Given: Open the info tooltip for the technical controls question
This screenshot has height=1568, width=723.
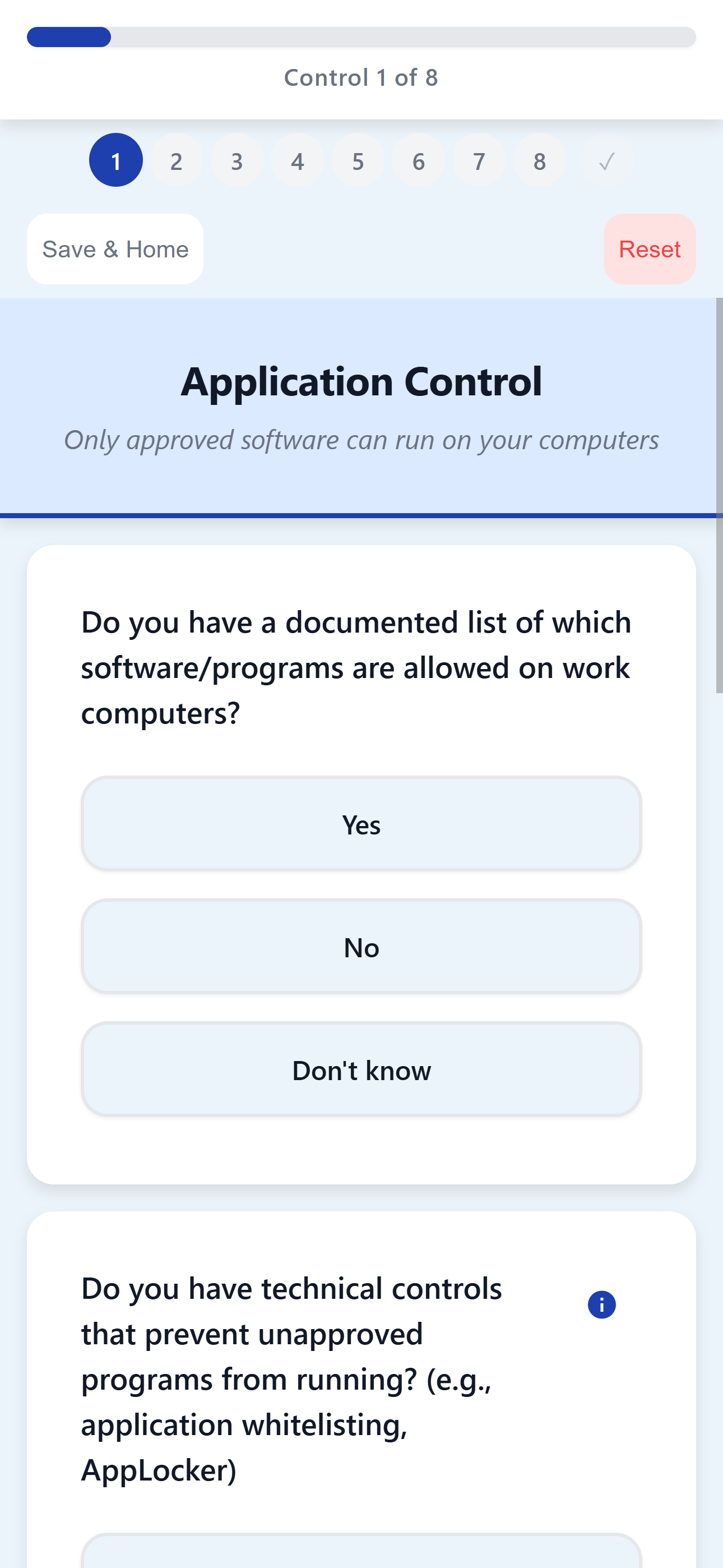Looking at the screenshot, I should (x=601, y=1304).
